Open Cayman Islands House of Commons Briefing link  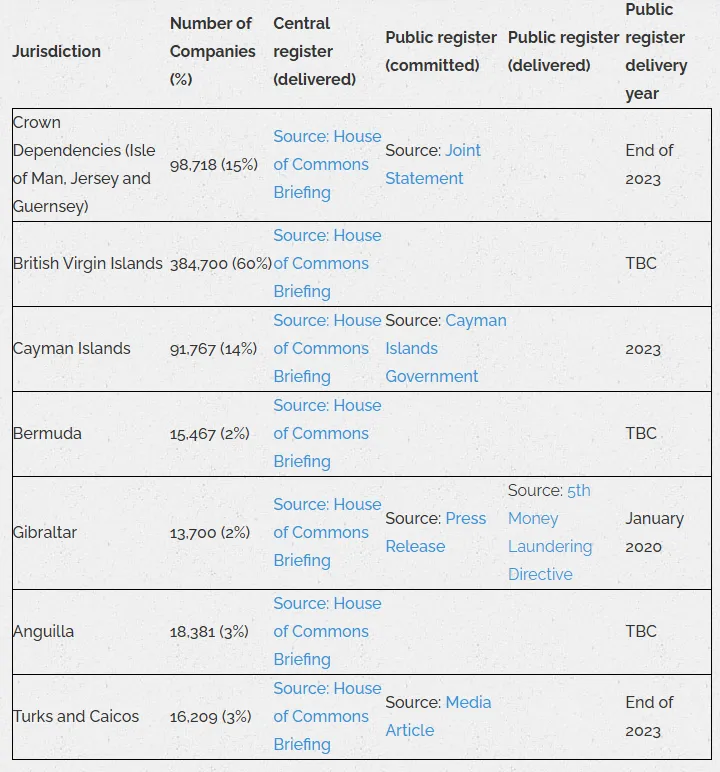pos(327,349)
